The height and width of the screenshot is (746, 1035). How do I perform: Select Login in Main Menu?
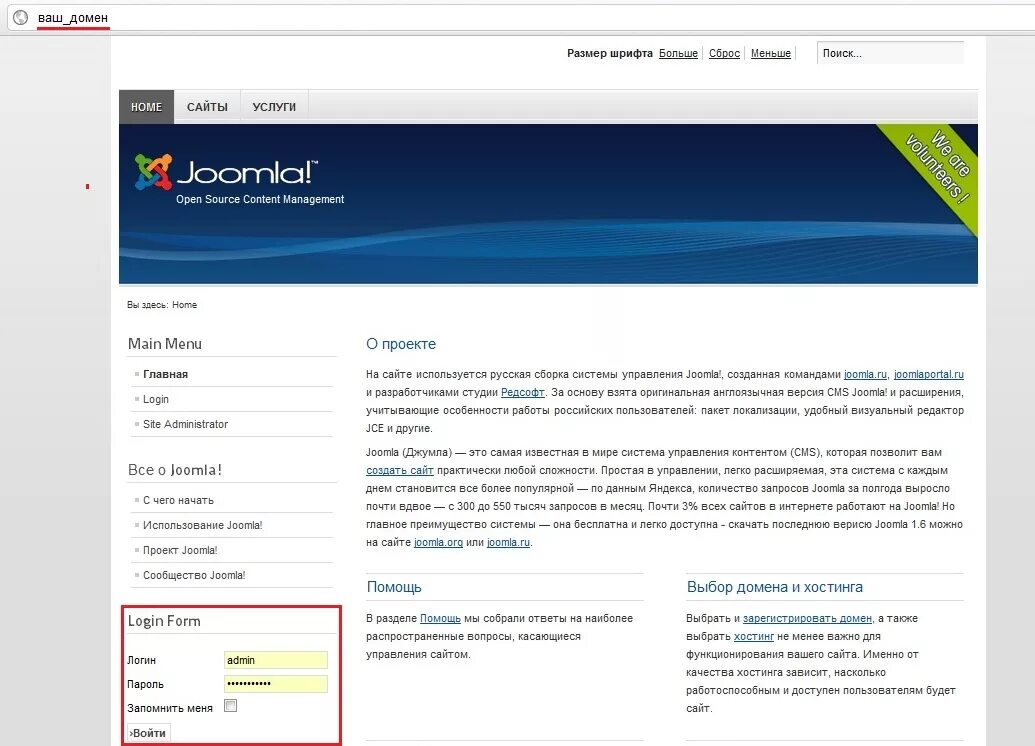point(156,399)
